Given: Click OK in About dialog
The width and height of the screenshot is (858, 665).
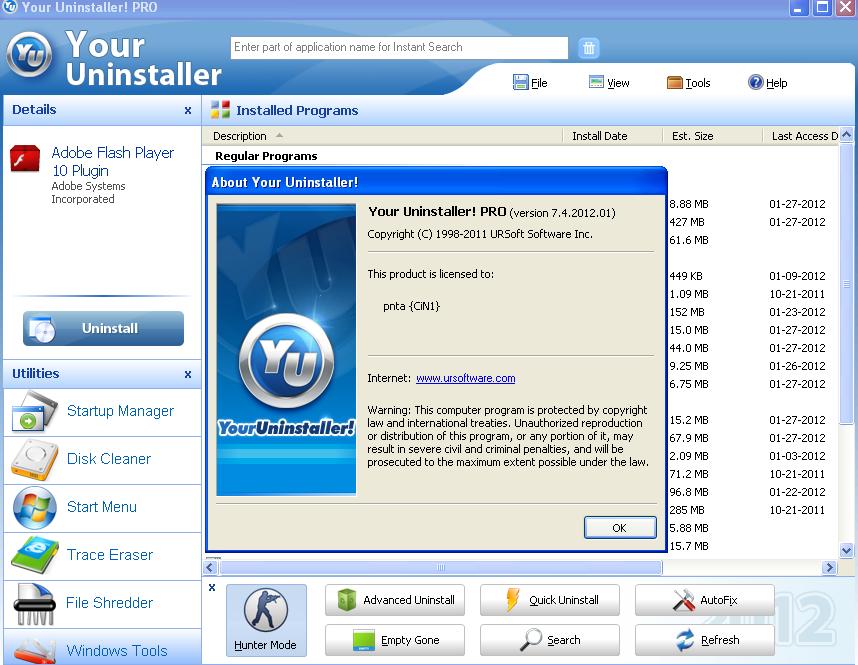Looking at the screenshot, I should click(x=620, y=528).
